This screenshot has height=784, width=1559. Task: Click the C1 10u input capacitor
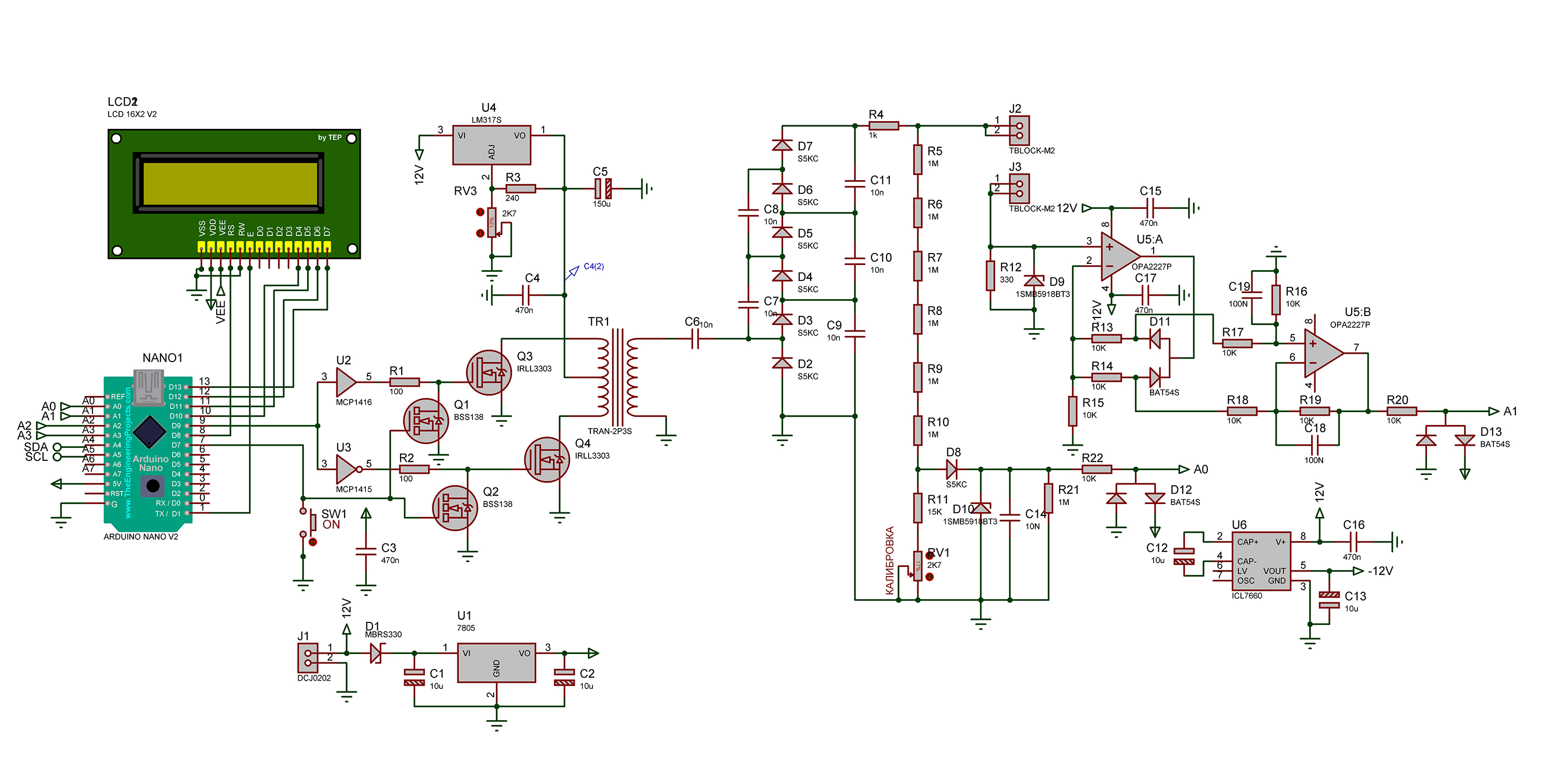tap(414, 677)
